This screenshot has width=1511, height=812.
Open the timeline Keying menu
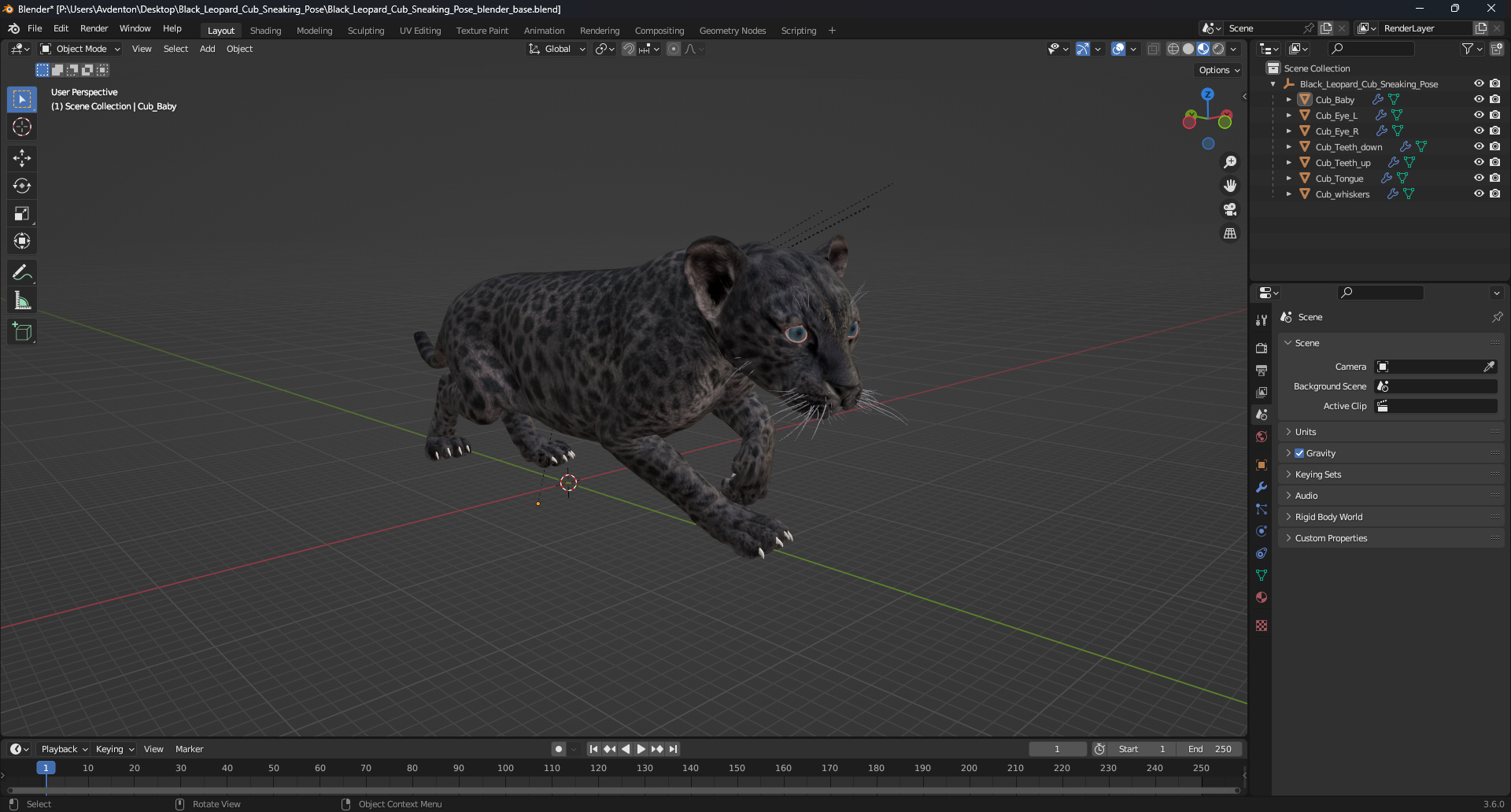(x=114, y=749)
